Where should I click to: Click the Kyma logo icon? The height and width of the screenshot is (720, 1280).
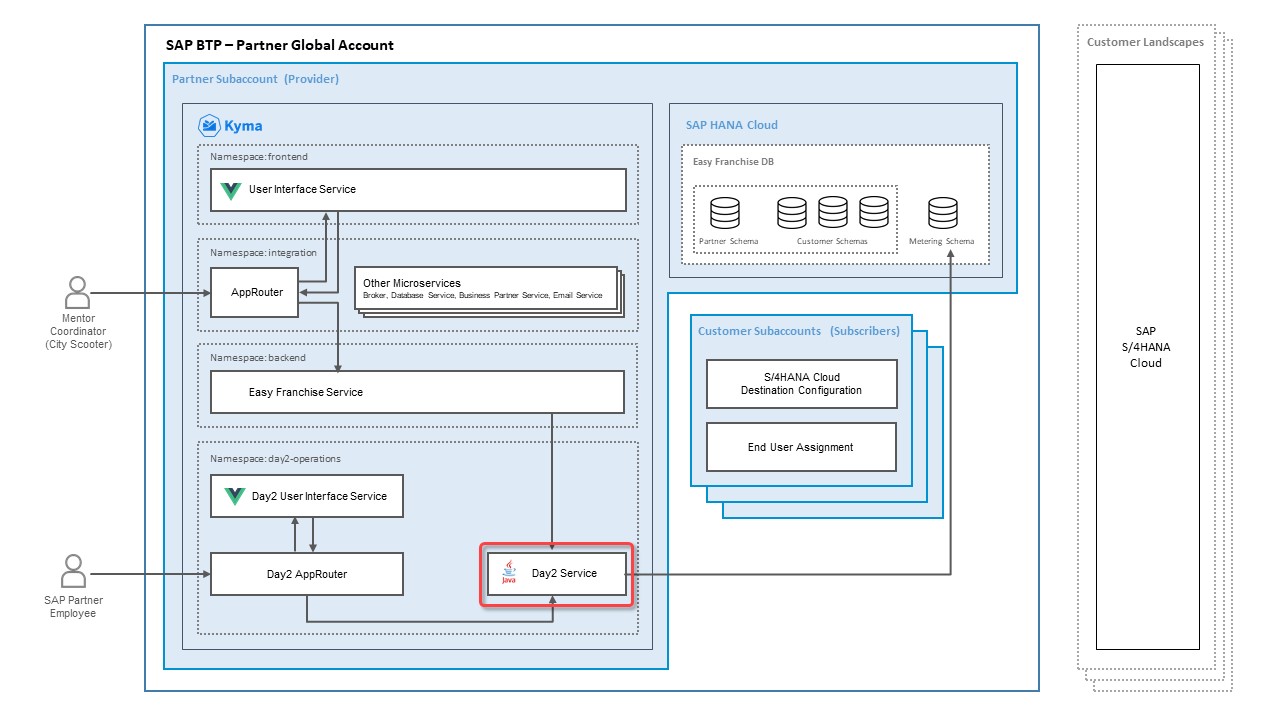tap(209, 125)
